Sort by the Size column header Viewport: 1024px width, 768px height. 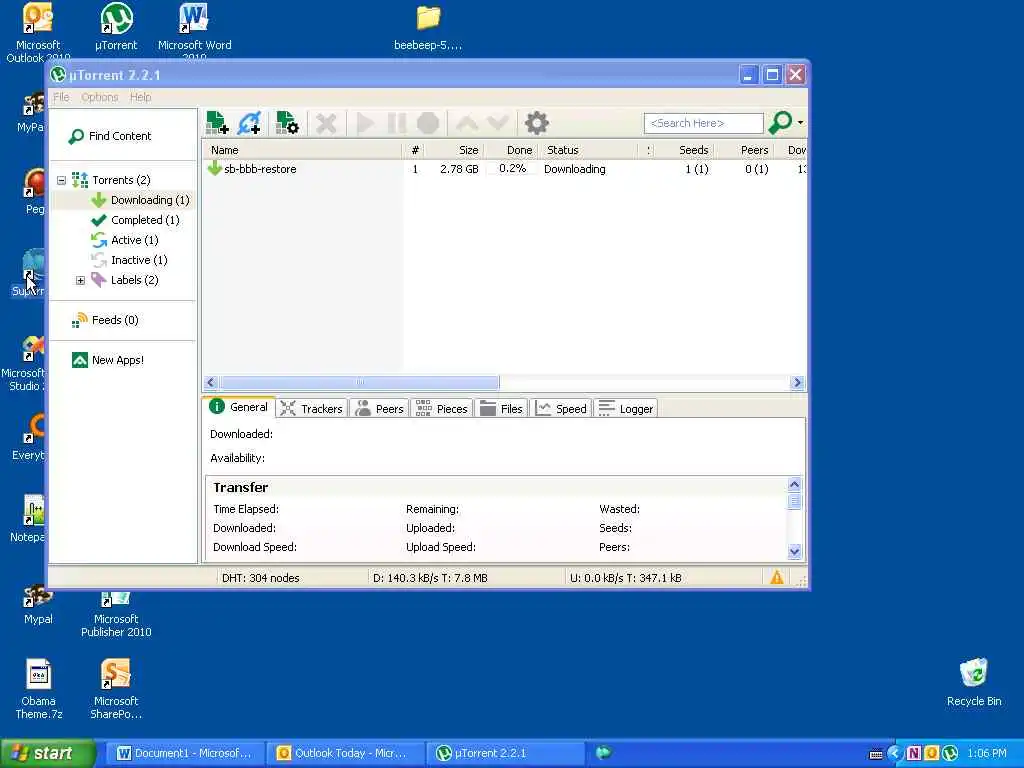(454, 150)
